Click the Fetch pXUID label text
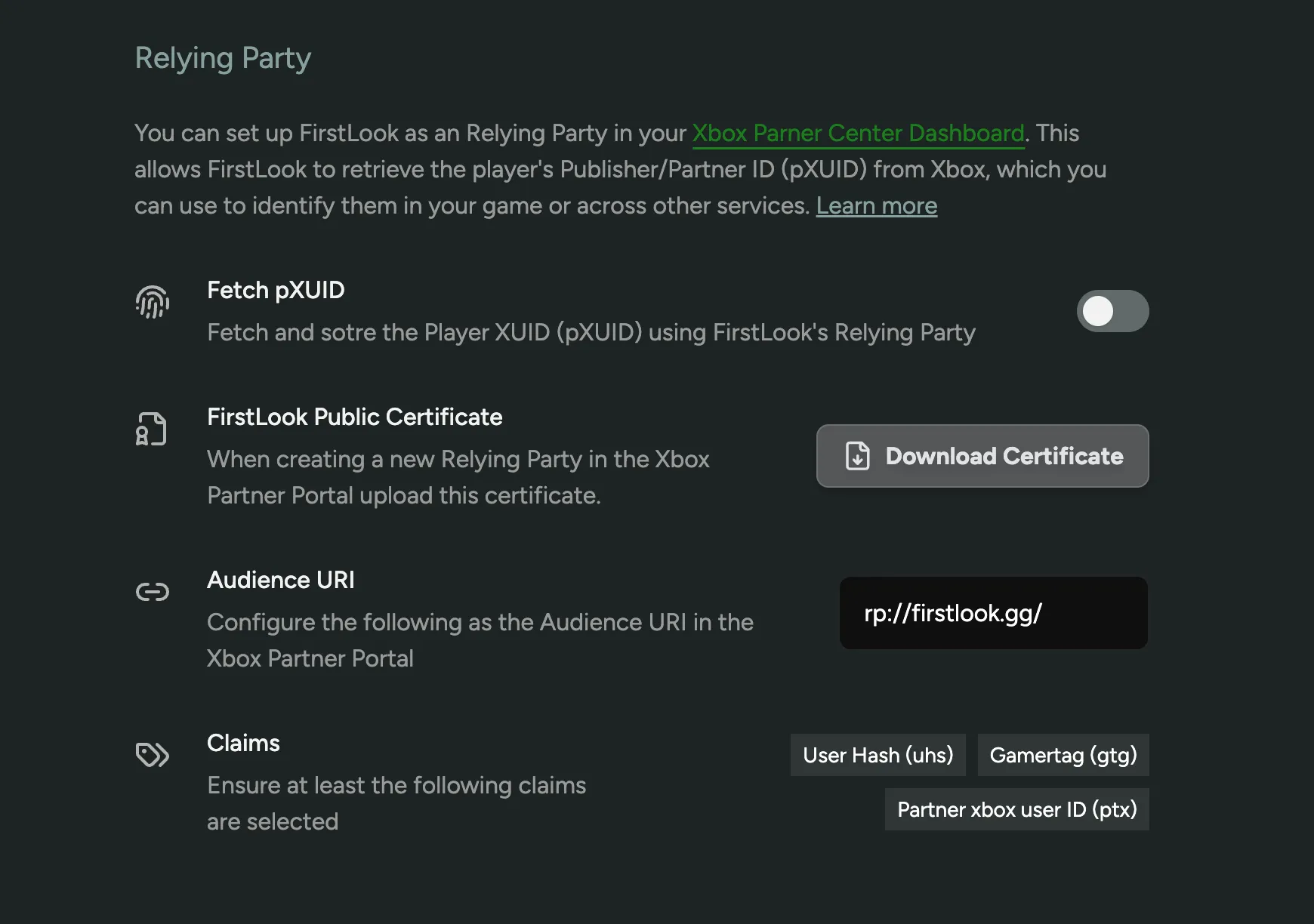 click(276, 290)
